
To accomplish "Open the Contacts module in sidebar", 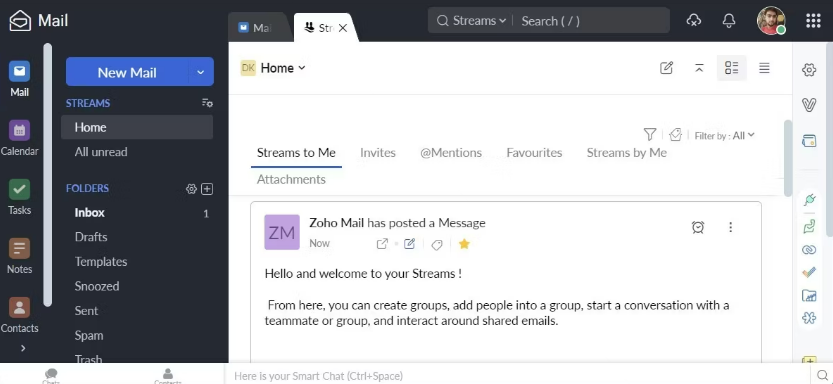I will 19,314.
